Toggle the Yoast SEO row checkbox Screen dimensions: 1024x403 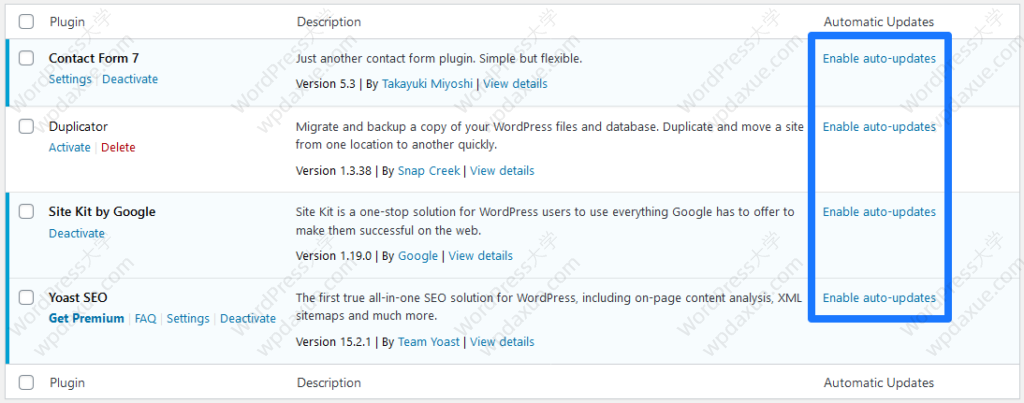point(26,298)
